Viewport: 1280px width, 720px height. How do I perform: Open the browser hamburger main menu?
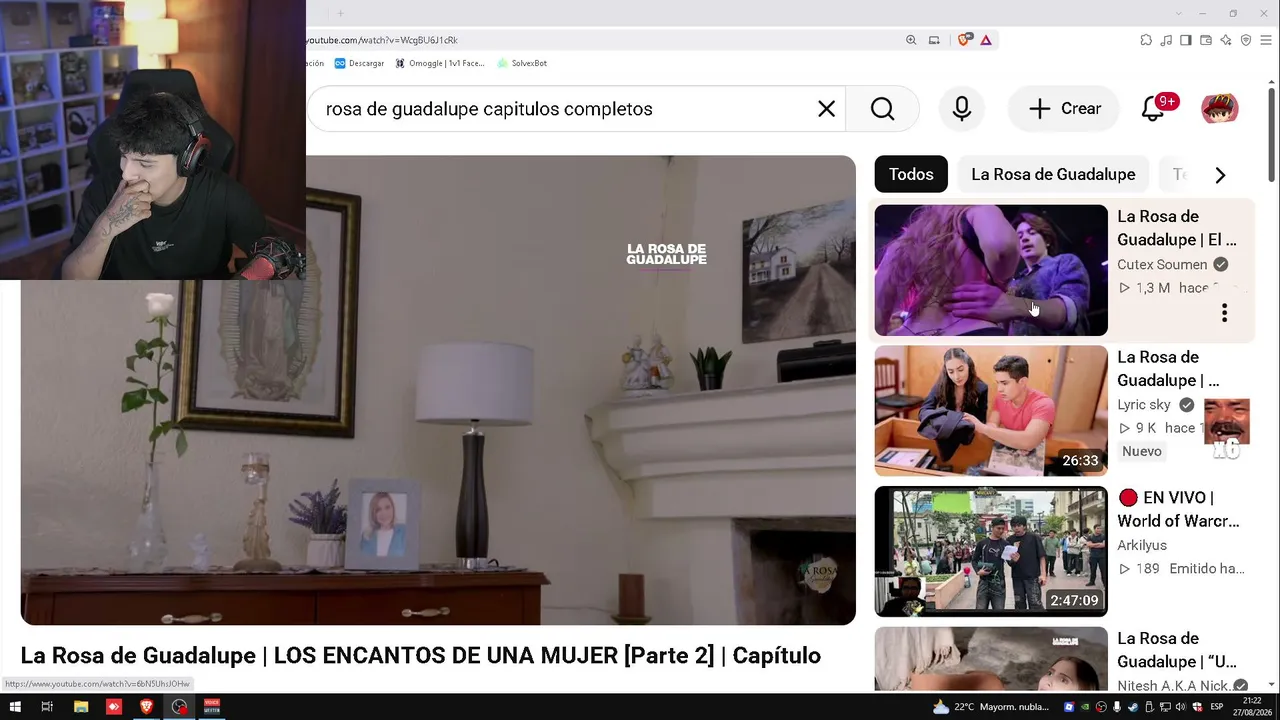coord(1266,40)
